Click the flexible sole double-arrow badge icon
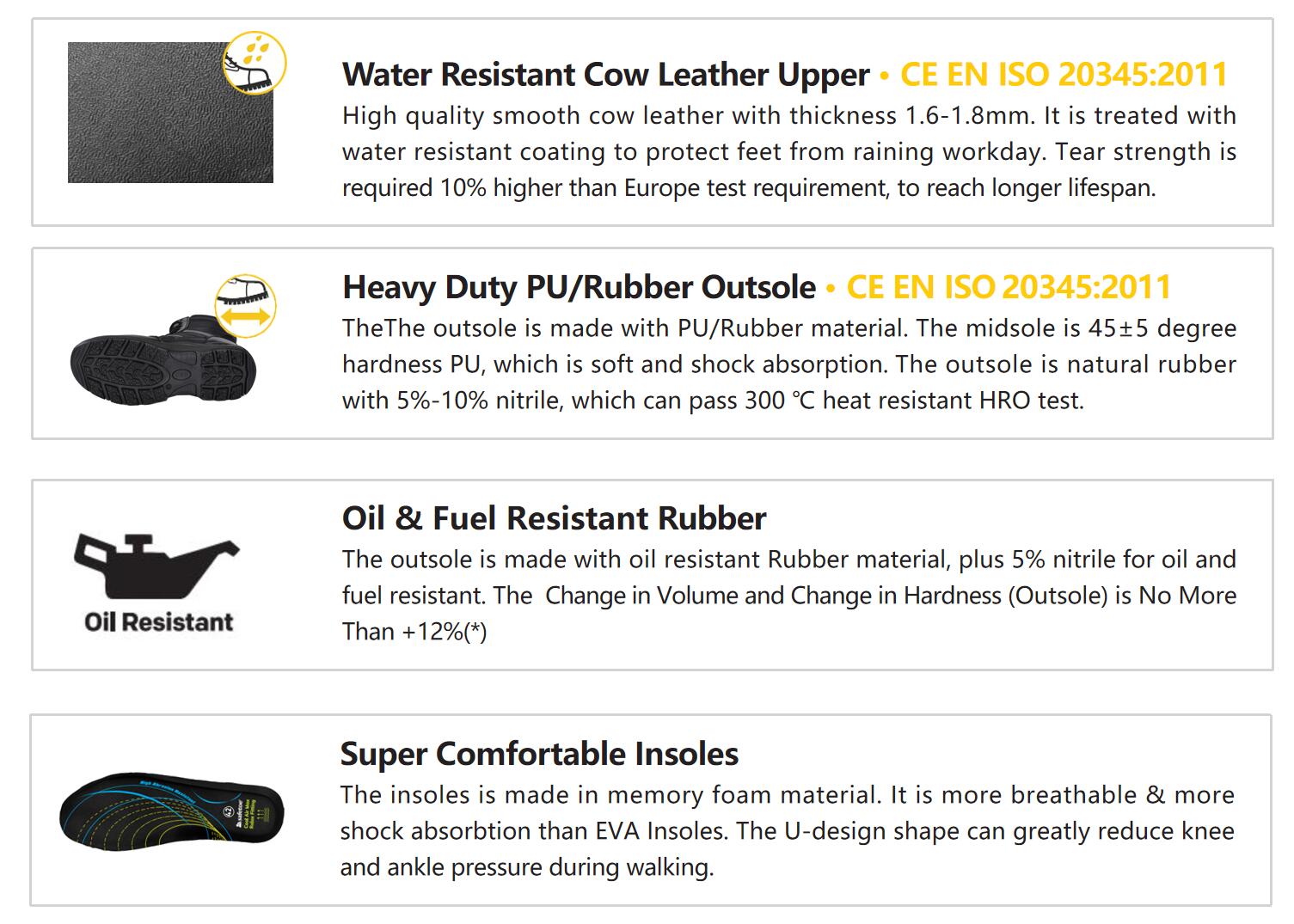This screenshot has height=924, width=1294. [245, 305]
